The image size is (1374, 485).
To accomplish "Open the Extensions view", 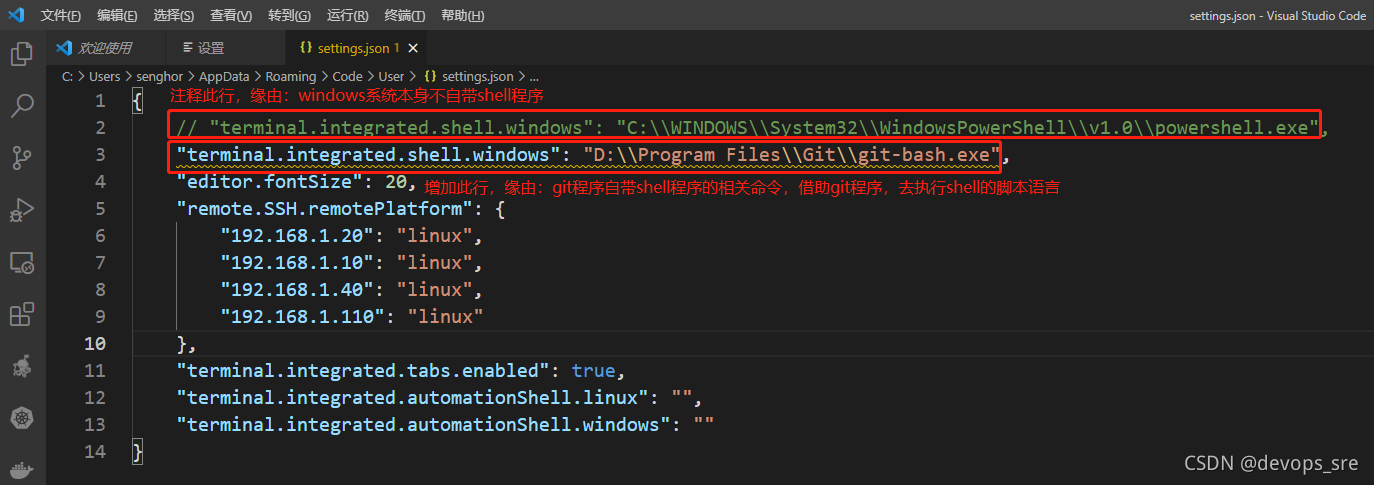I will pyautogui.click(x=22, y=315).
